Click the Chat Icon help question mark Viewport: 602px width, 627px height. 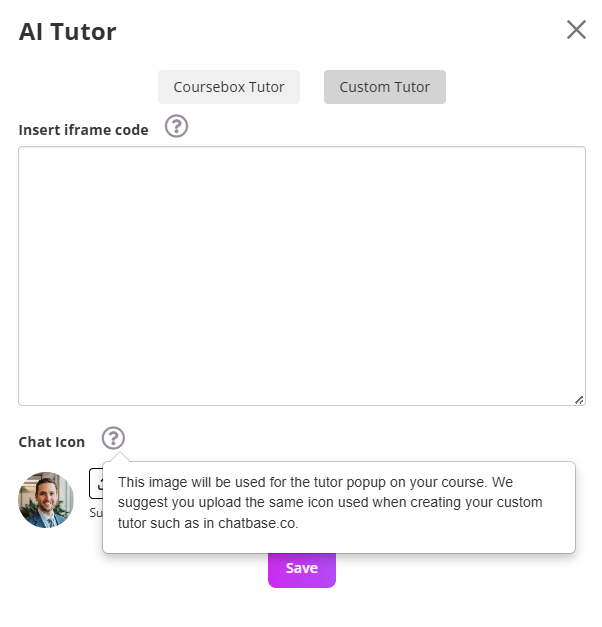click(113, 438)
